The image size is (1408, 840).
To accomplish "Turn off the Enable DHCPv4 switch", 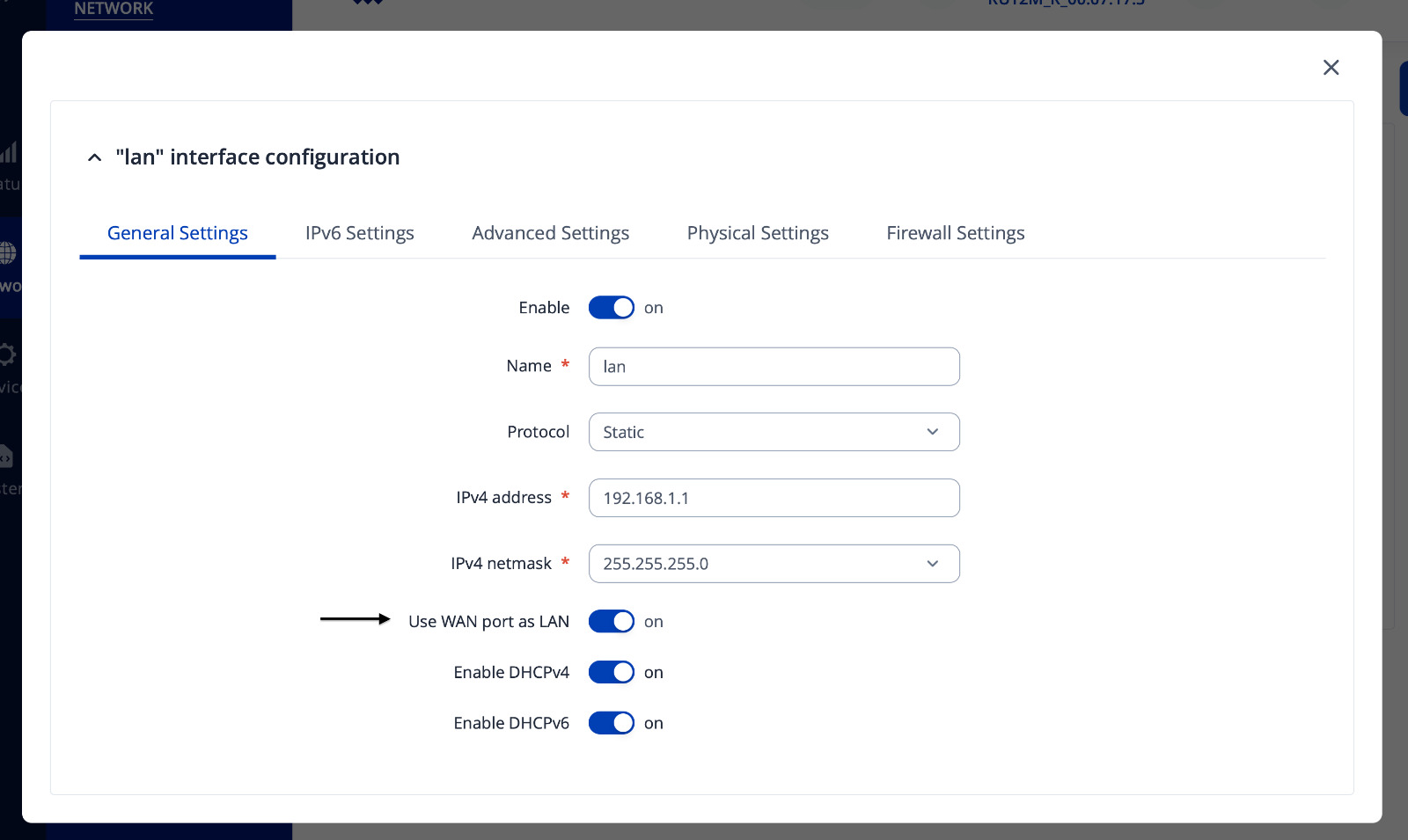I will coord(611,672).
